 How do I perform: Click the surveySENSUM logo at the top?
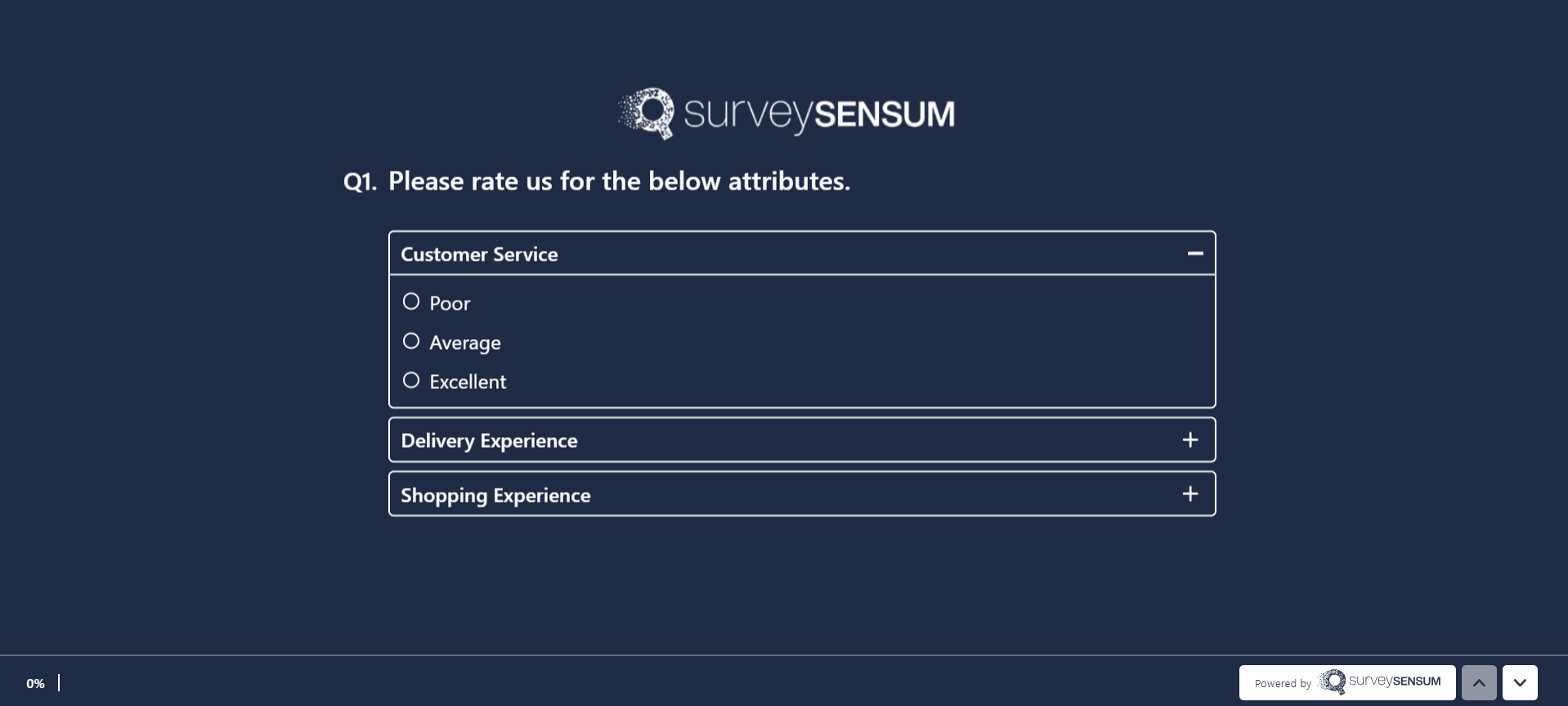[x=784, y=113]
